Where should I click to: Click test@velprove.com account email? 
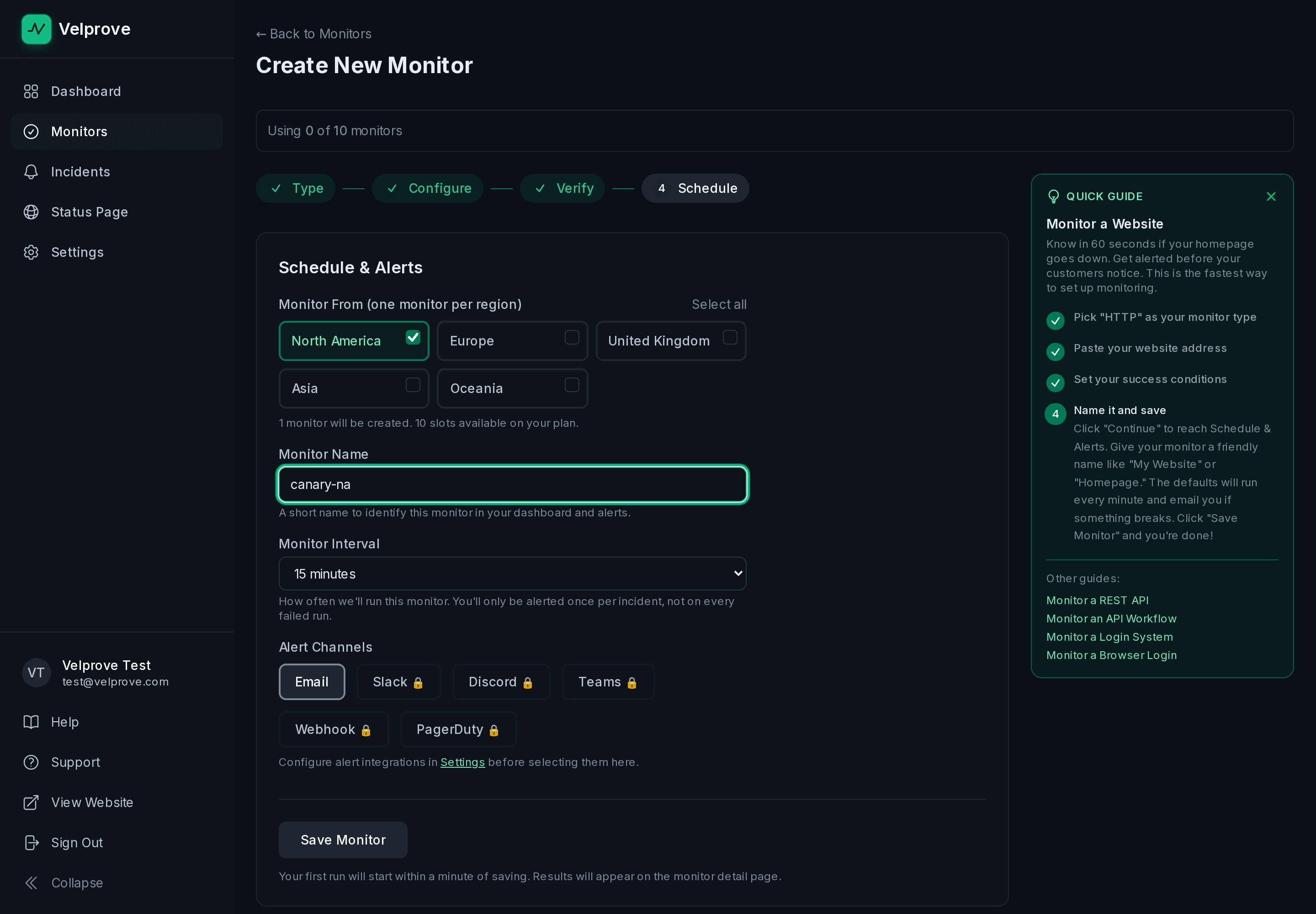pyautogui.click(x=116, y=681)
